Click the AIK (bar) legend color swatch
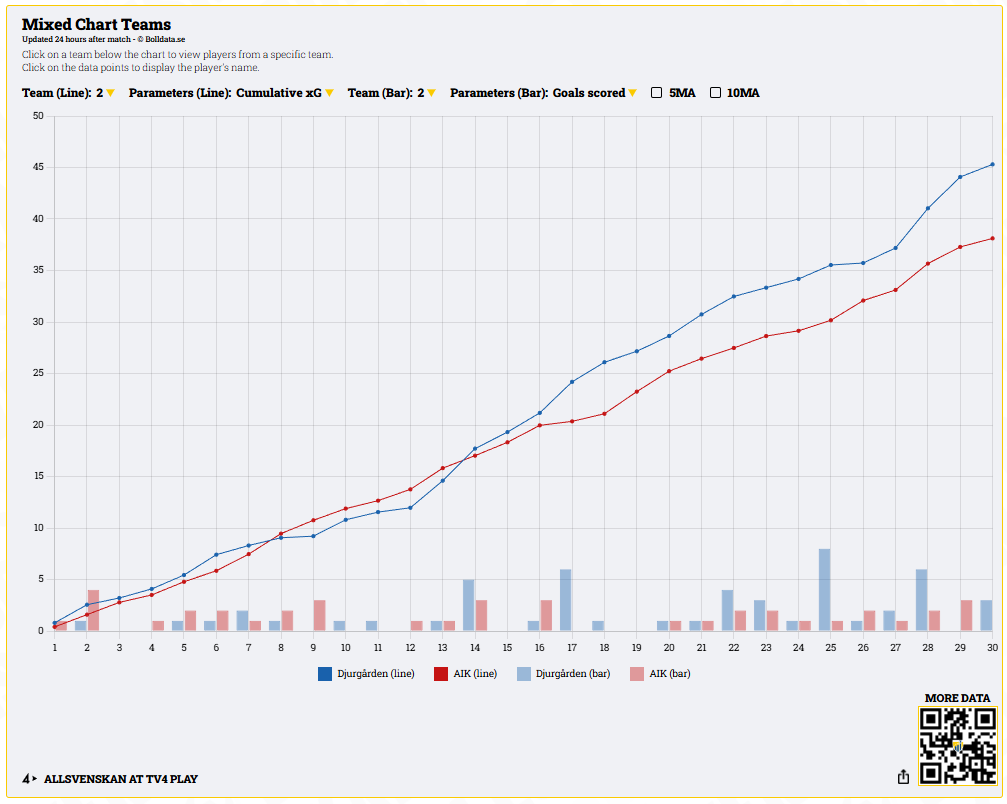 (636, 674)
